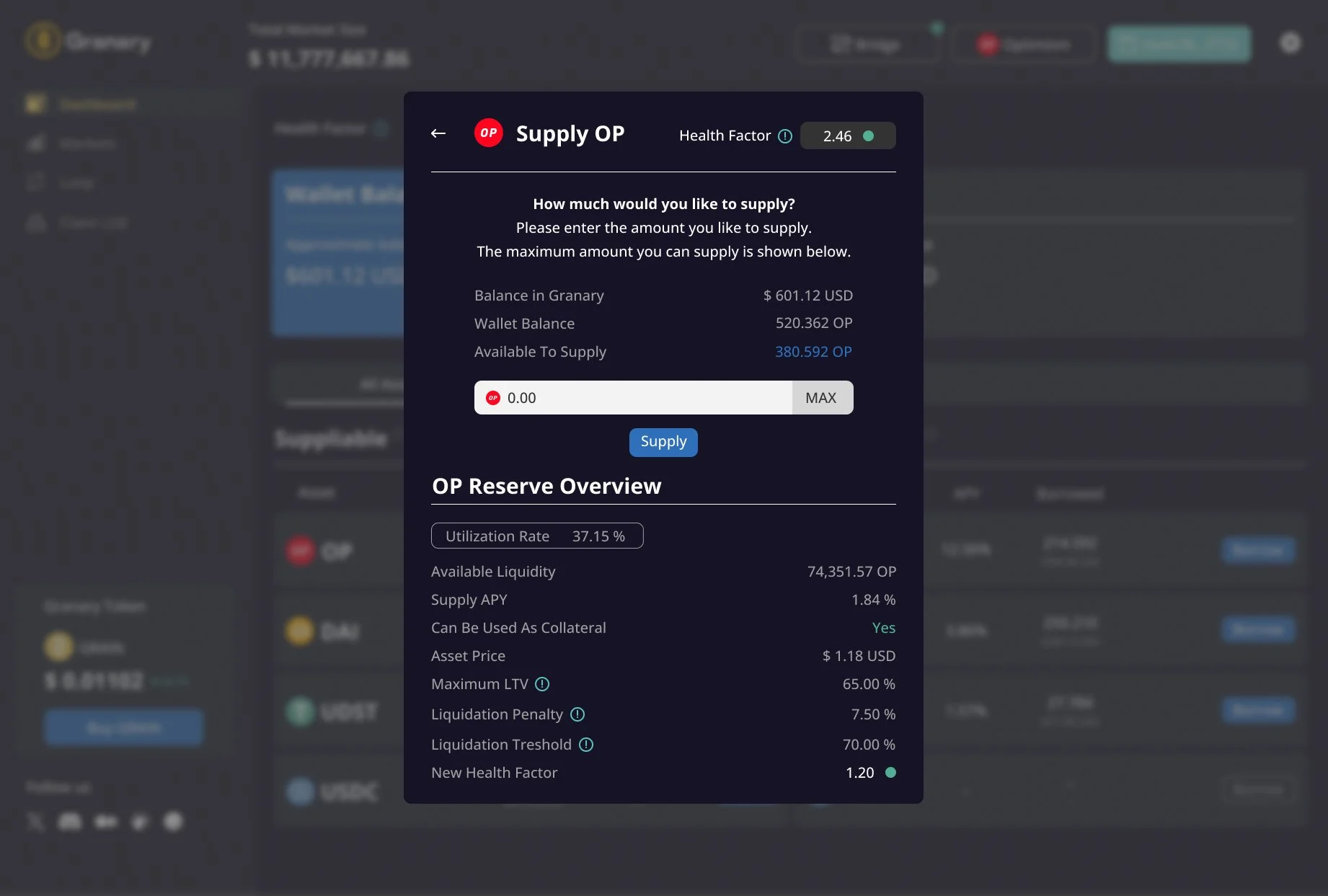The height and width of the screenshot is (896, 1328).
Task: Open the Bridge button in the top bar
Action: (x=868, y=45)
